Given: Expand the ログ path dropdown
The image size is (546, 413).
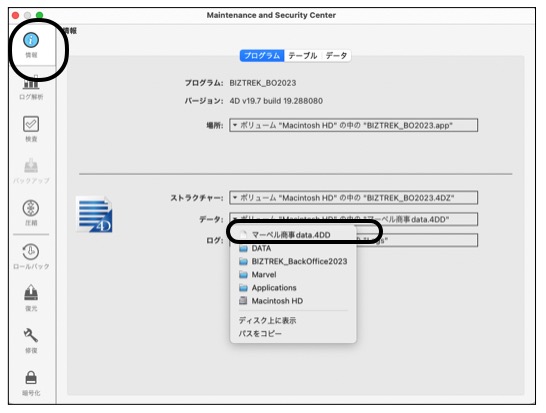Looking at the screenshot, I should pyautogui.click(x=417, y=240).
